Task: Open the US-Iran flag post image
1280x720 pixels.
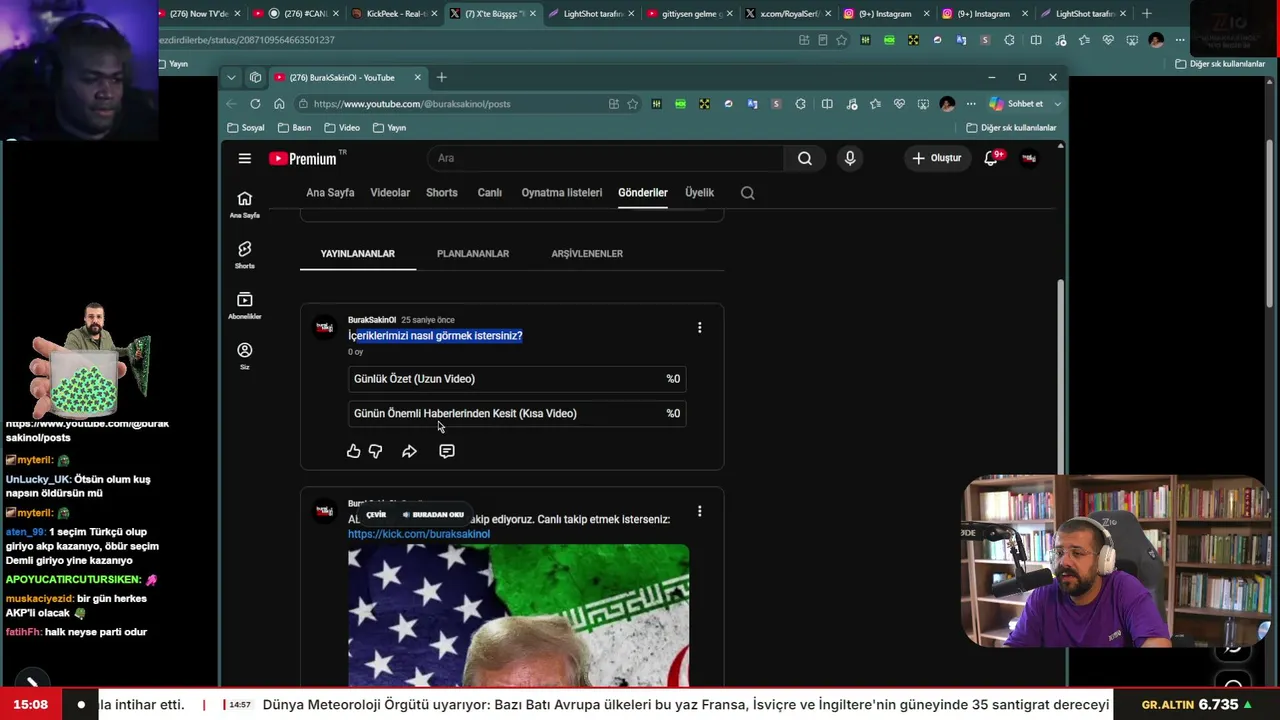Action: click(x=518, y=615)
